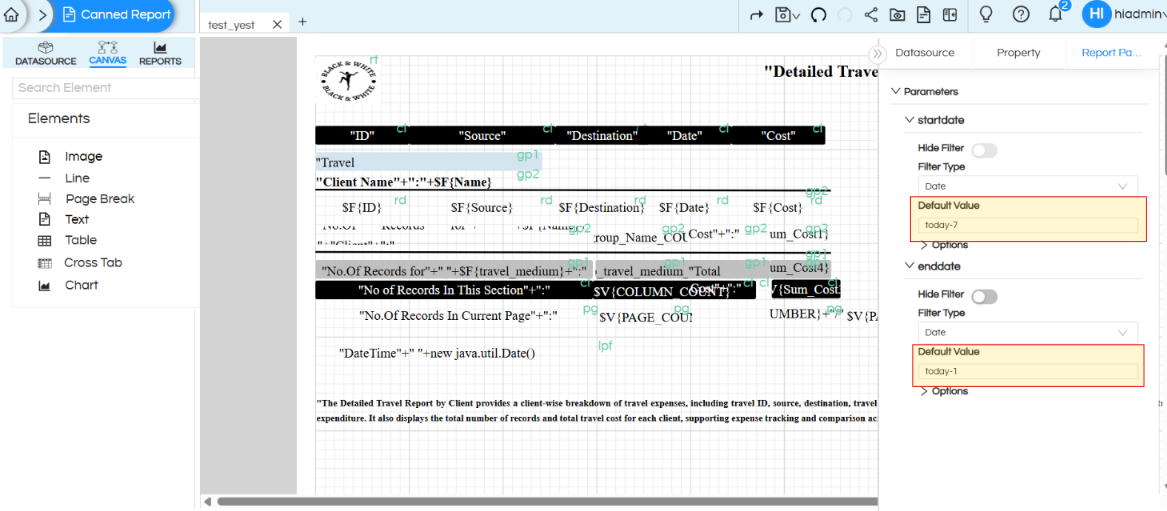
Task: Collapse the right panel with double chevron
Action: pos(877,54)
